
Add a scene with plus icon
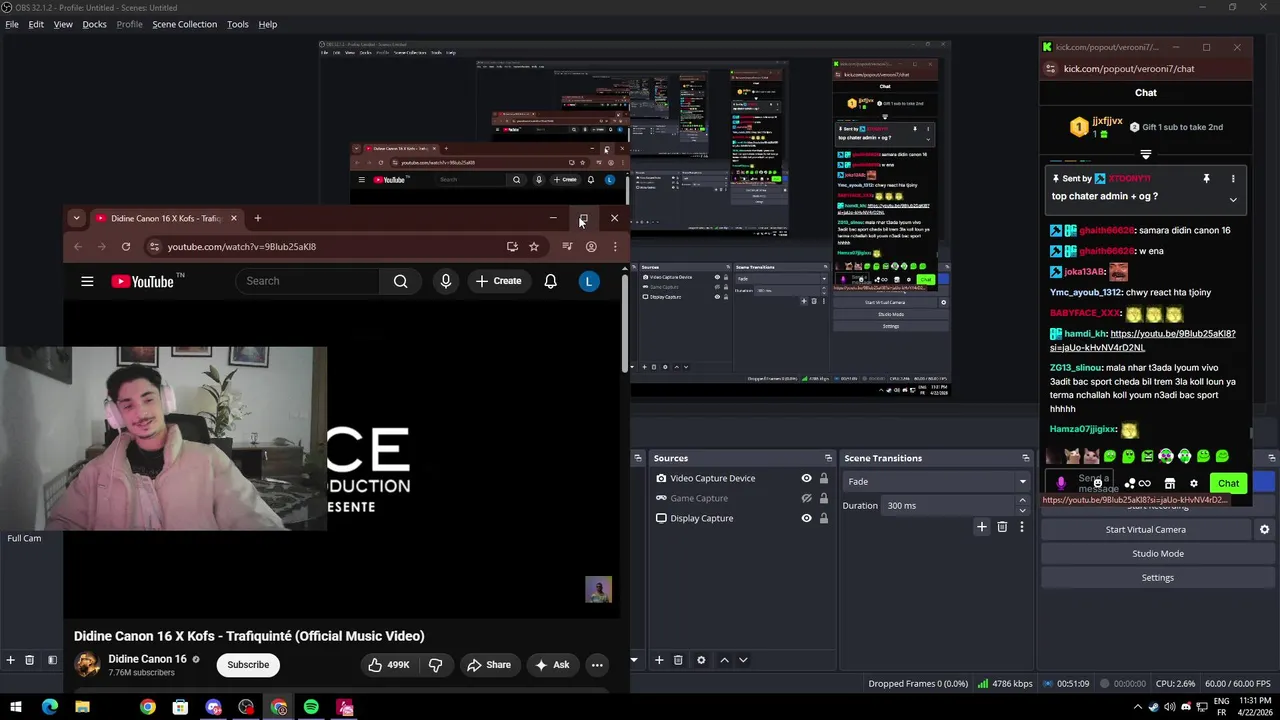click(x=10, y=660)
